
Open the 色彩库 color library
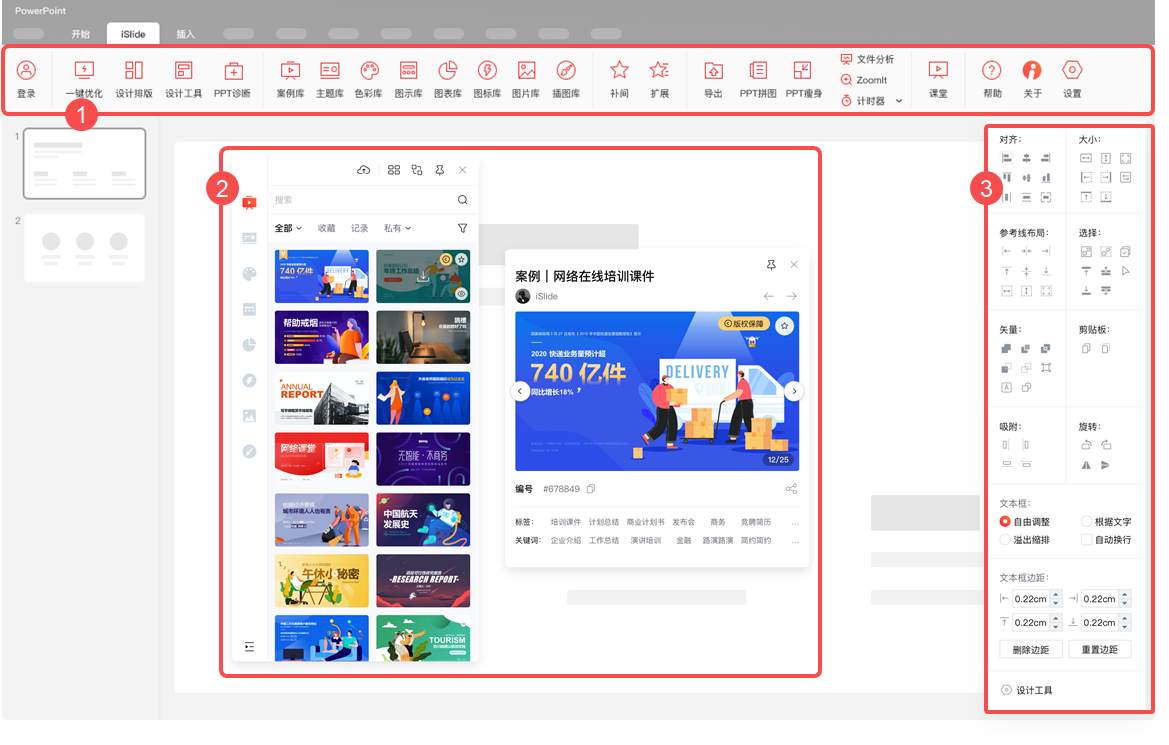point(369,79)
